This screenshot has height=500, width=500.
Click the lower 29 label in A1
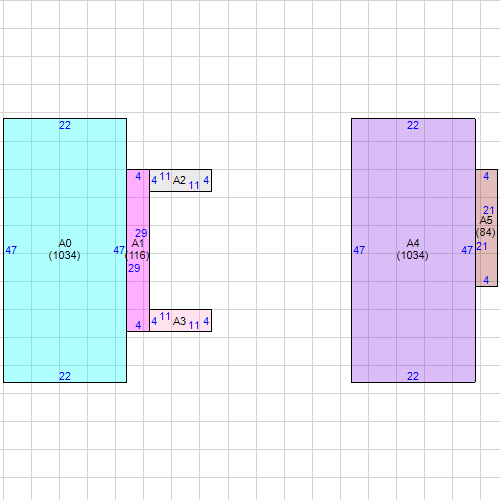pos(134,268)
